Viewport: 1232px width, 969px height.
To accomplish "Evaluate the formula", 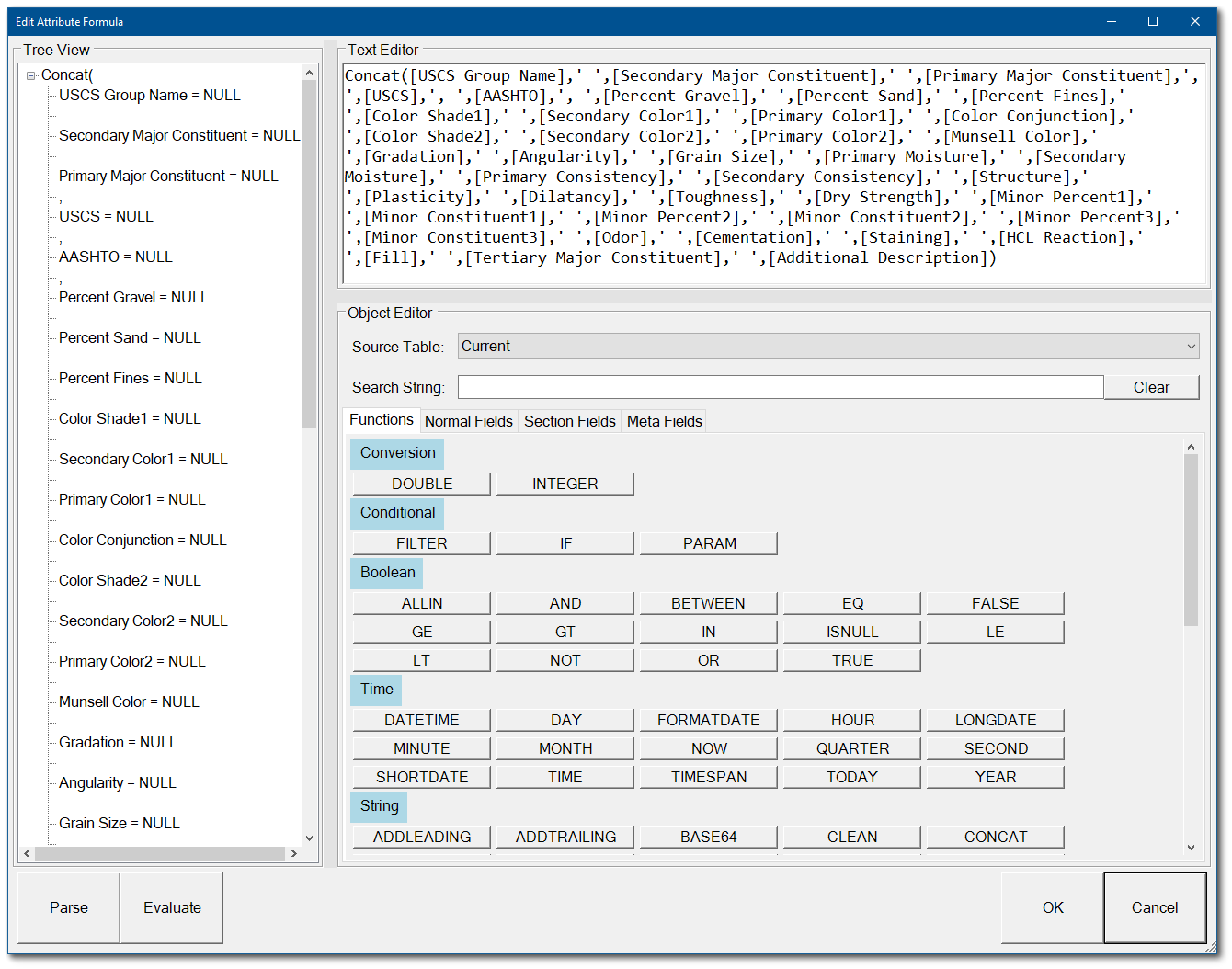I will [x=172, y=907].
